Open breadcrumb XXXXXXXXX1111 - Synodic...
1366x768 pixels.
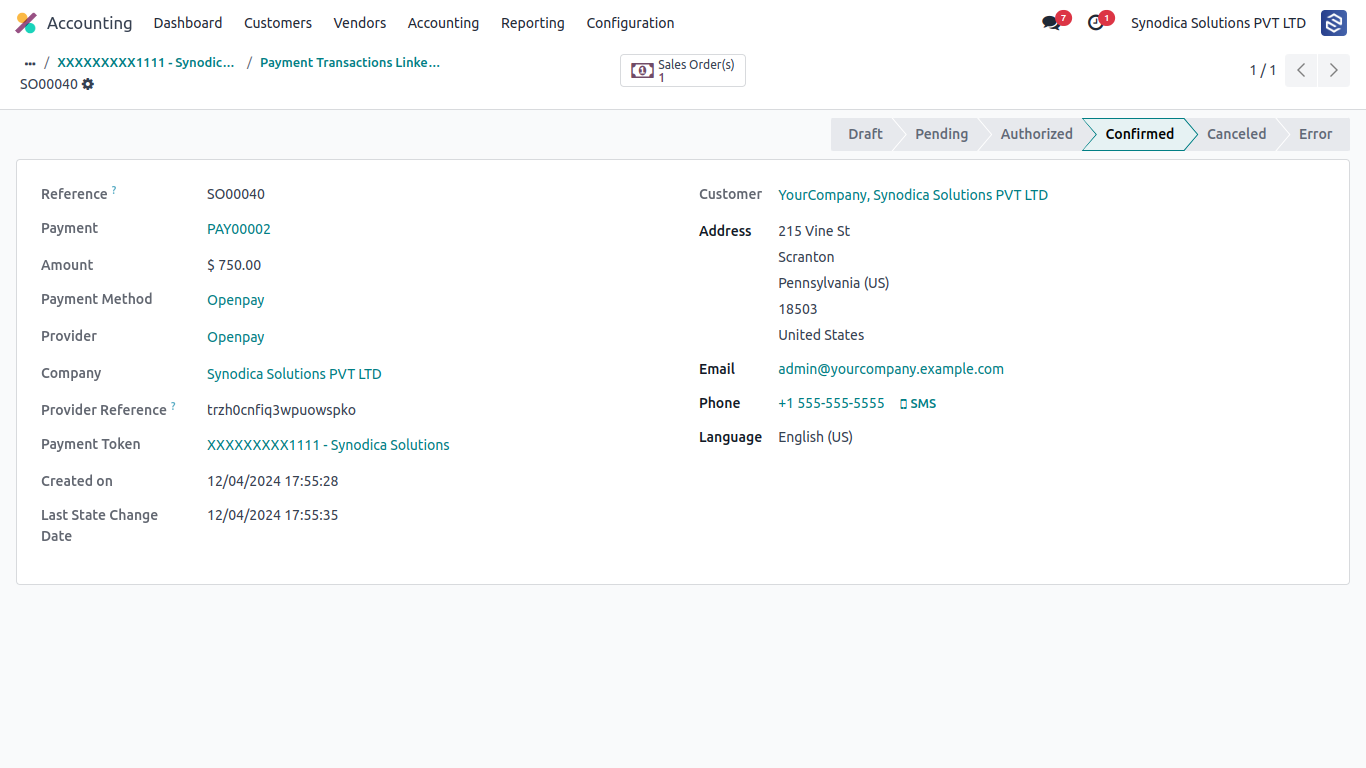click(x=146, y=63)
